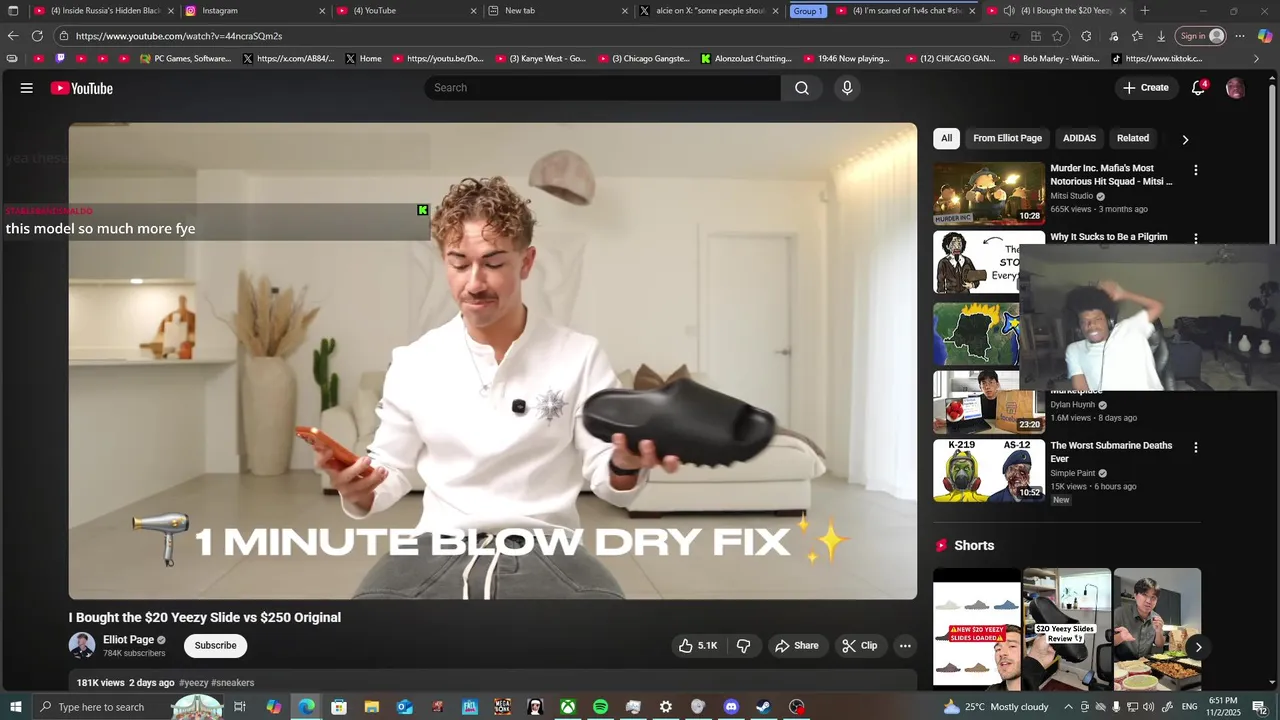Toggle Subscribe to Elliot Page

coord(215,646)
